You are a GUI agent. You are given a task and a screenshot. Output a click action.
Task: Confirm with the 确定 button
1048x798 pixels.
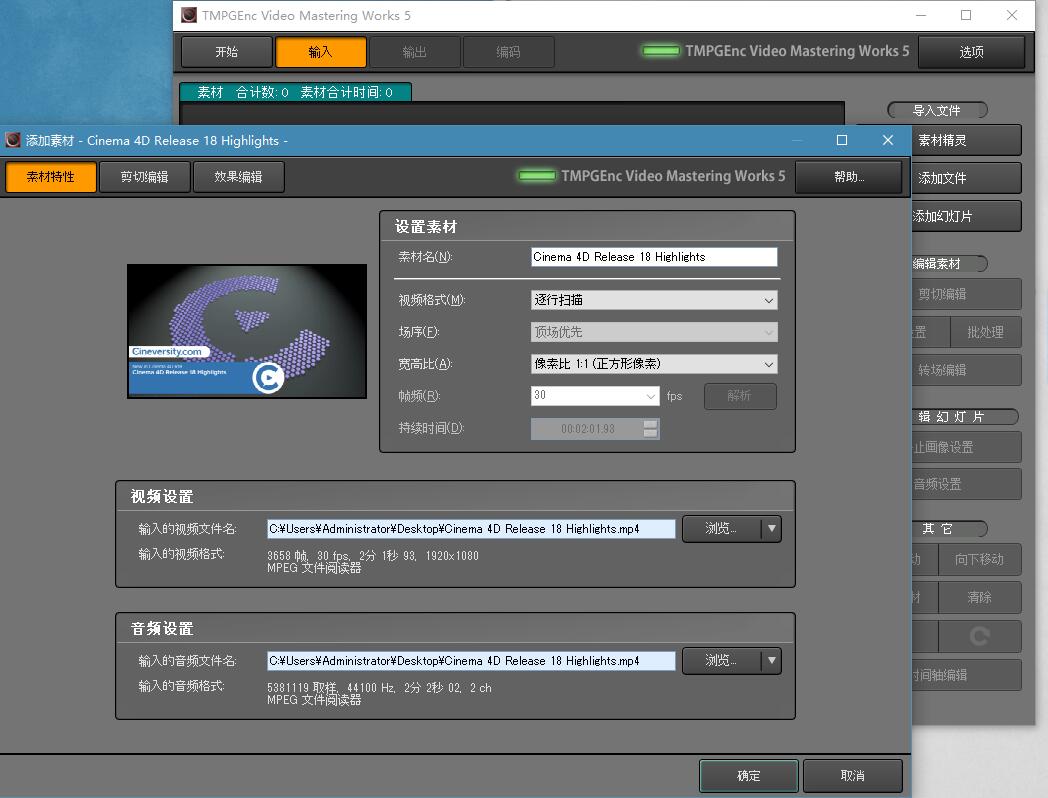point(749,776)
